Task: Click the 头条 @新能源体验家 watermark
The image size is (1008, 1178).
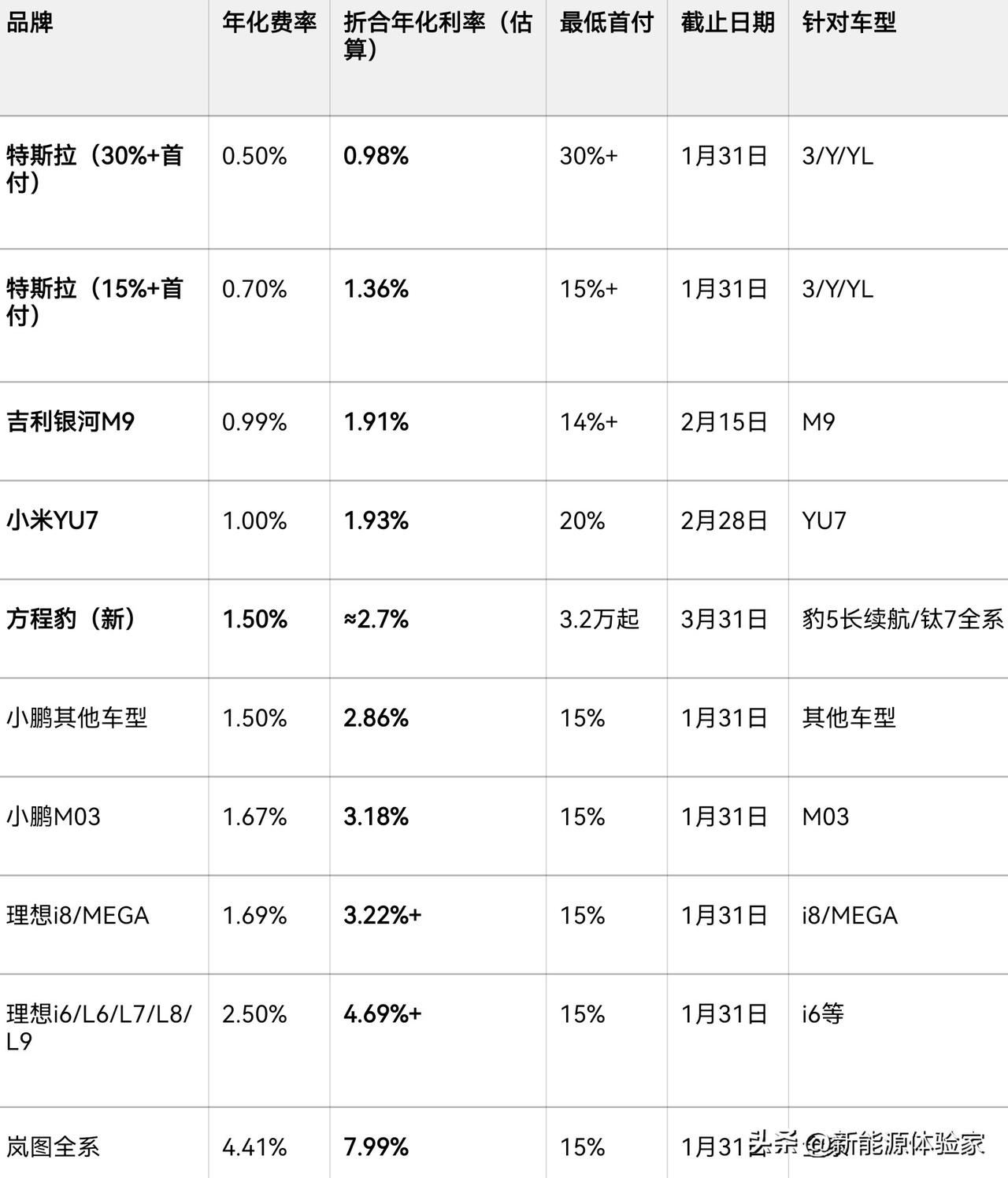Action: [866, 1143]
